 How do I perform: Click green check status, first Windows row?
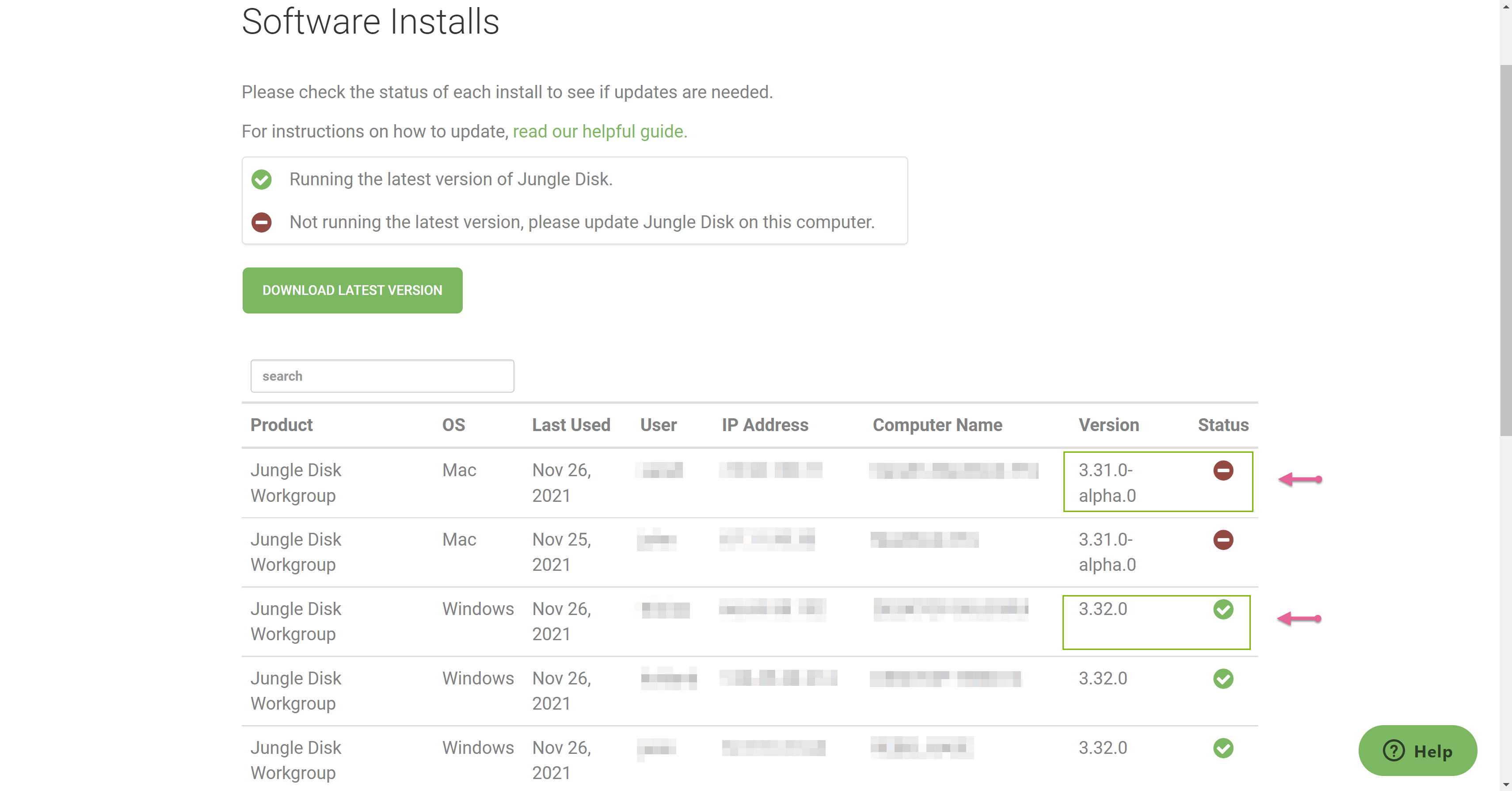pyautogui.click(x=1223, y=609)
